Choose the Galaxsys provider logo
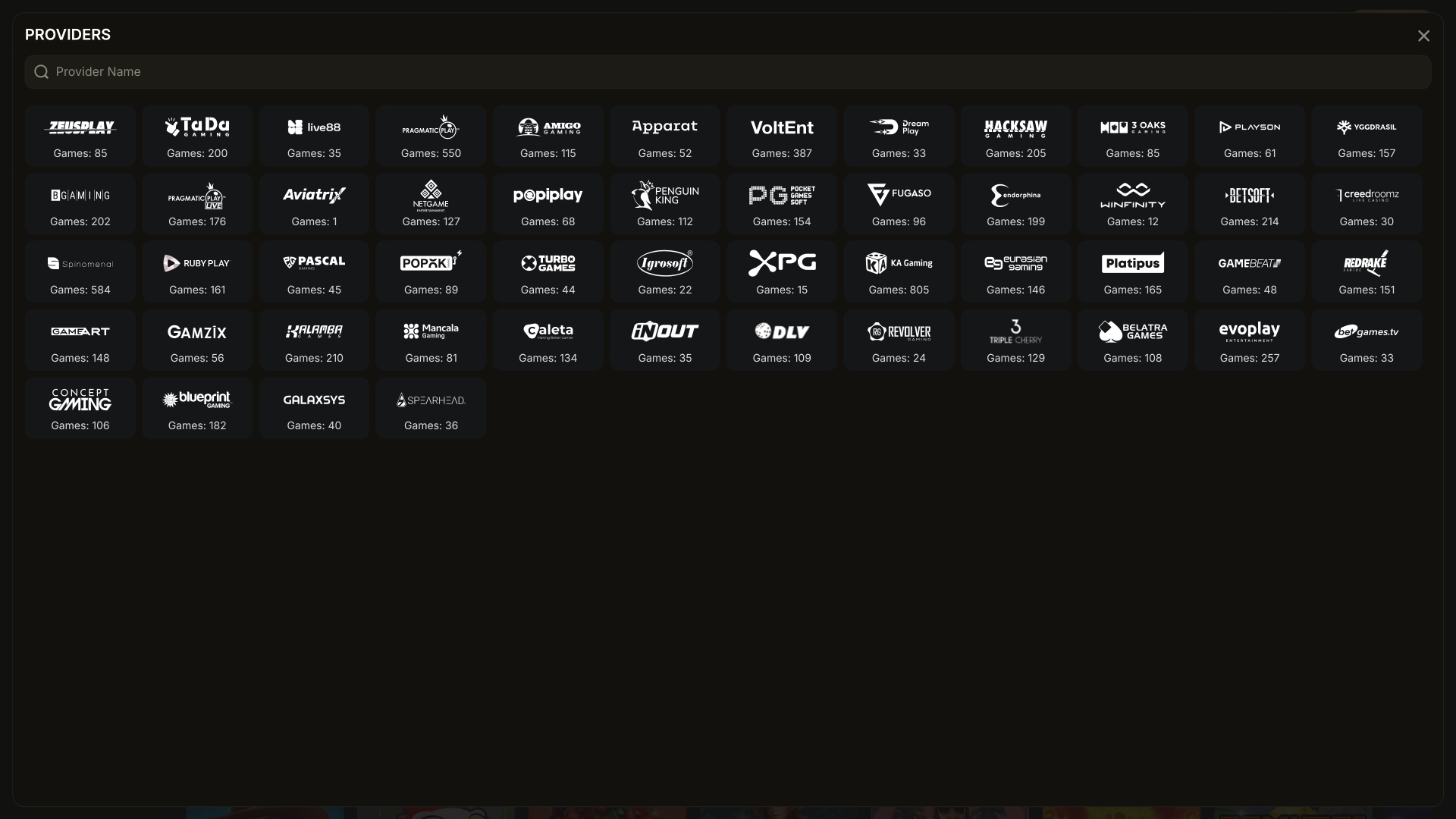The width and height of the screenshot is (1456, 819). 314,400
